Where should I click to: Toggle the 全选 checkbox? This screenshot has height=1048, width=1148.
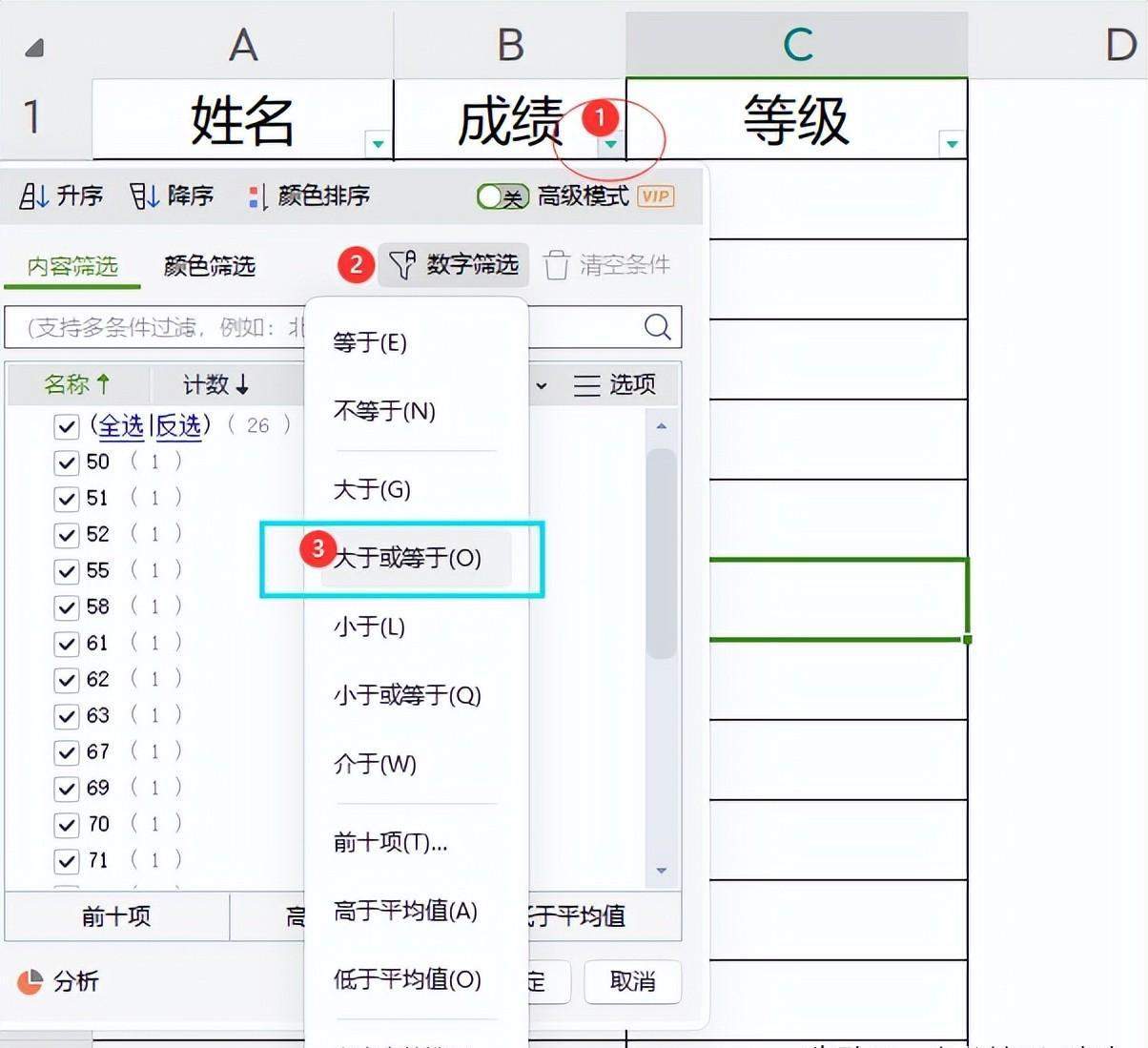66,426
